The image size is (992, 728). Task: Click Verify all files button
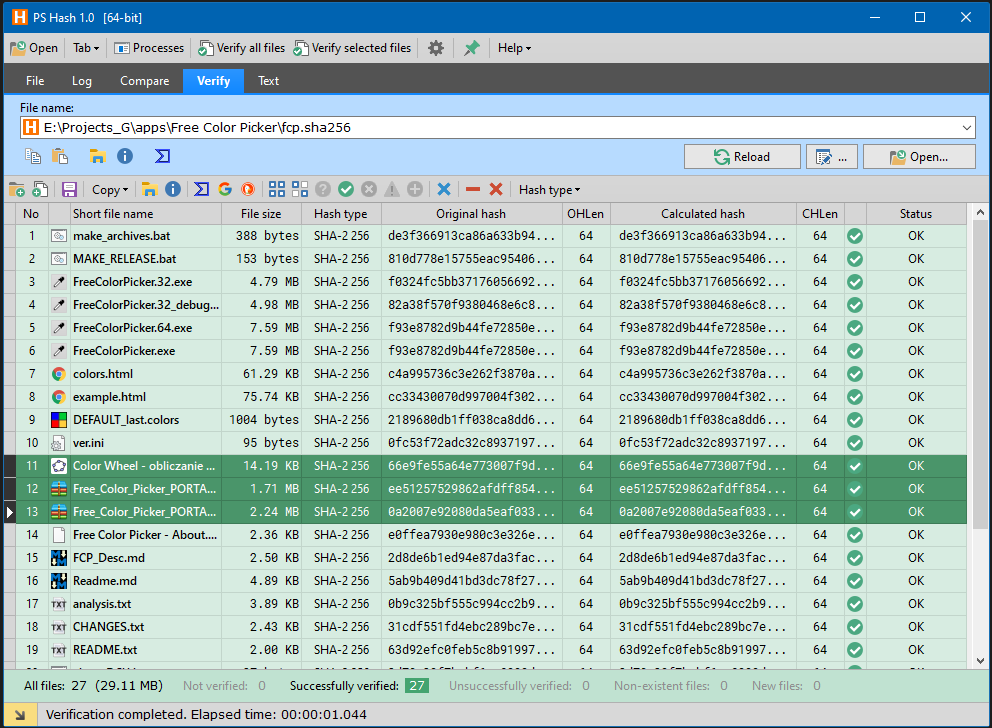[242, 48]
